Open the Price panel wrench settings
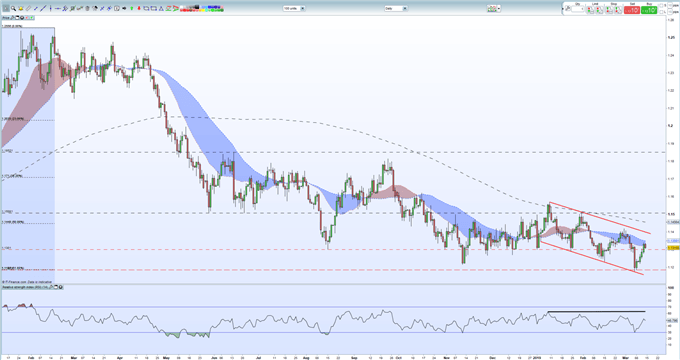Screen dimensions: 680x360 12,18
